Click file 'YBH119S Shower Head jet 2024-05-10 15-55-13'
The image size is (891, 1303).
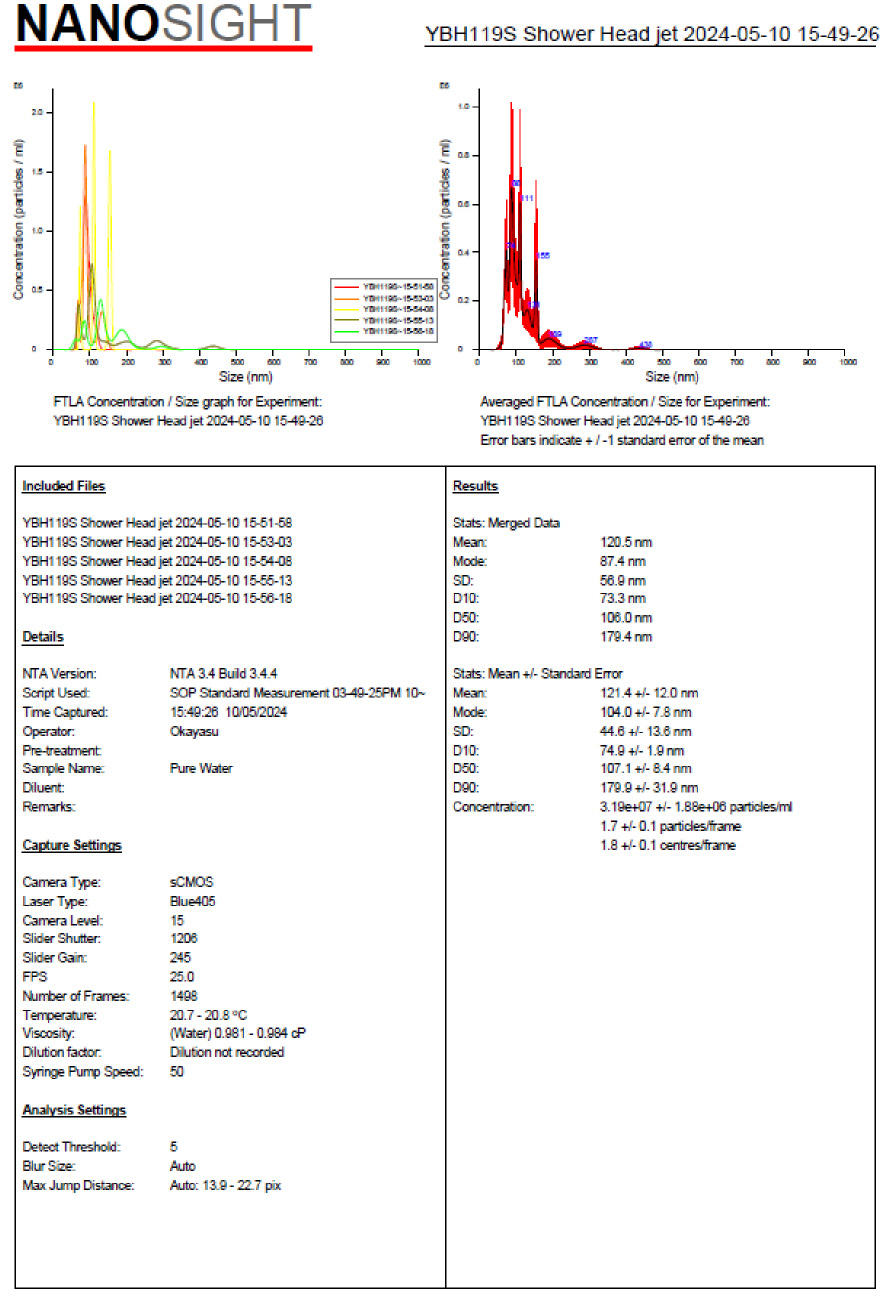pyautogui.click(x=157, y=579)
